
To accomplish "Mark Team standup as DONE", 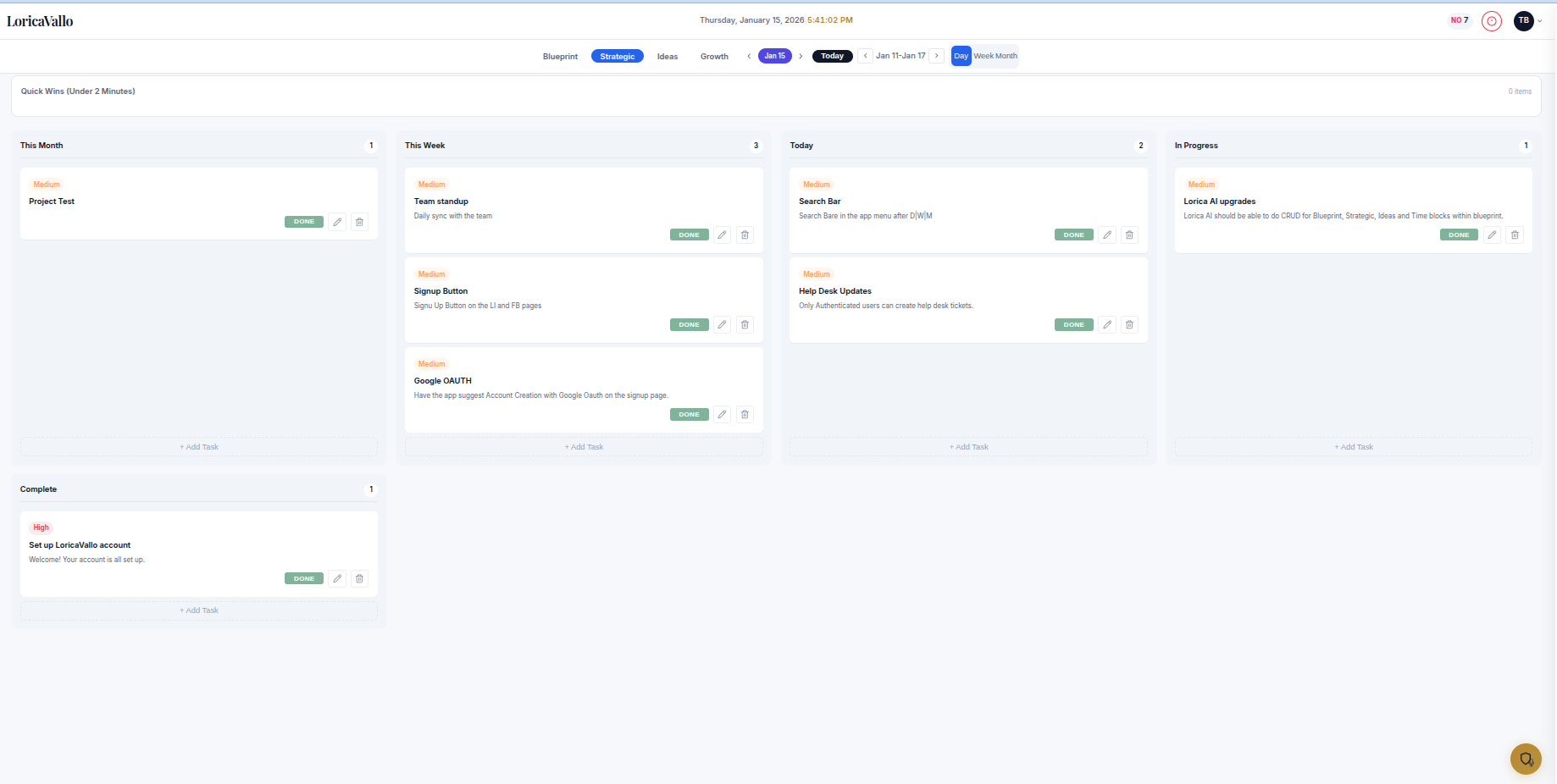I will 689,235.
